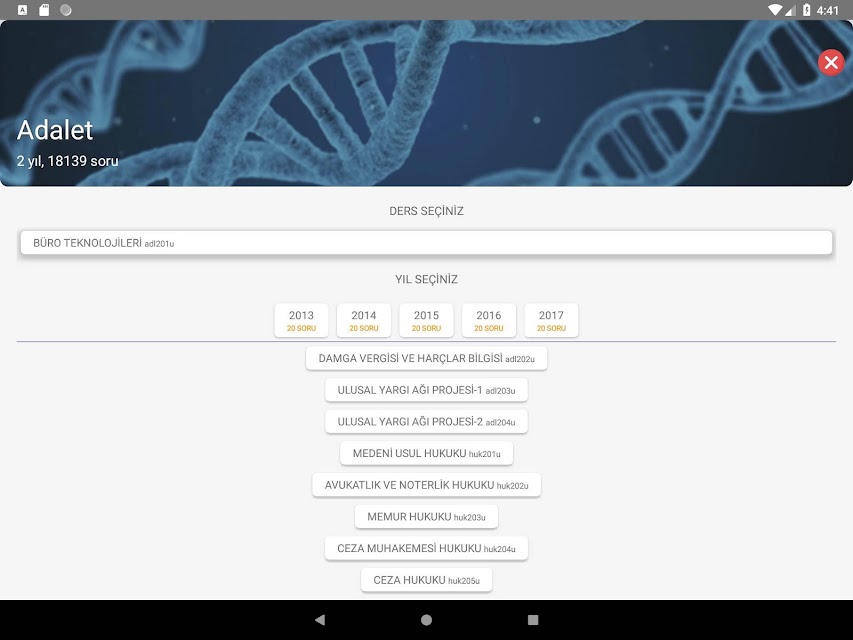
Task: Choose year 2014 exam questions
Action: pyautogui.click(x=364, y=321)
